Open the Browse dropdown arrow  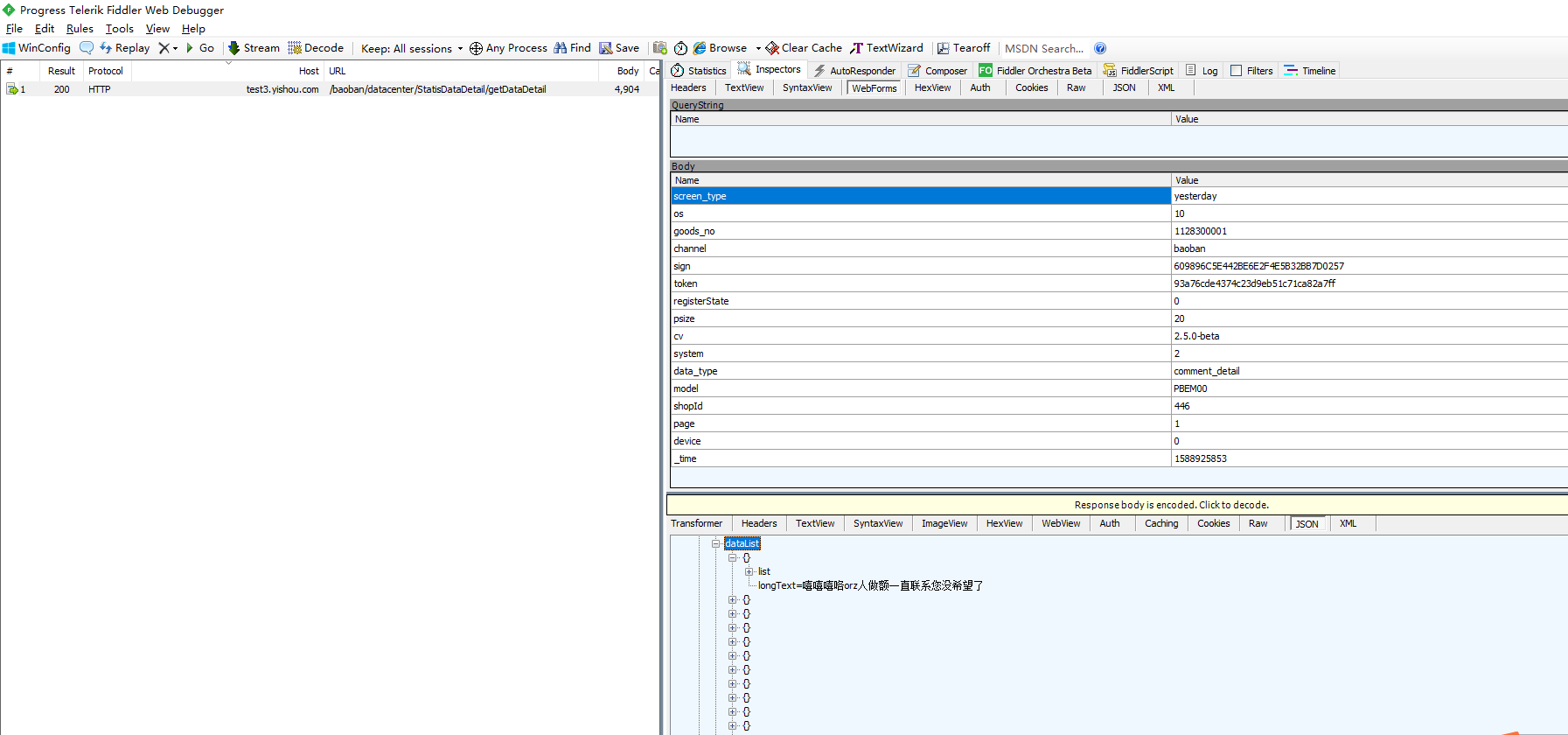[758, 49]
